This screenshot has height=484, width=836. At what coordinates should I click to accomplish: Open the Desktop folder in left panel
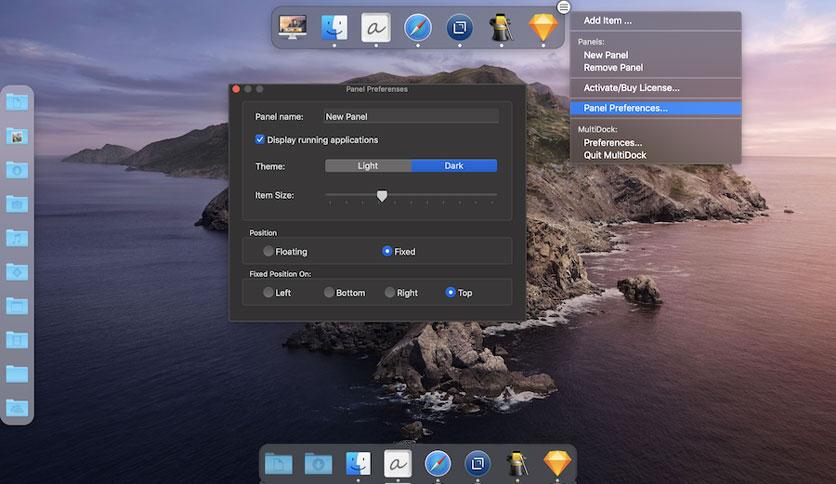[17, 306]
